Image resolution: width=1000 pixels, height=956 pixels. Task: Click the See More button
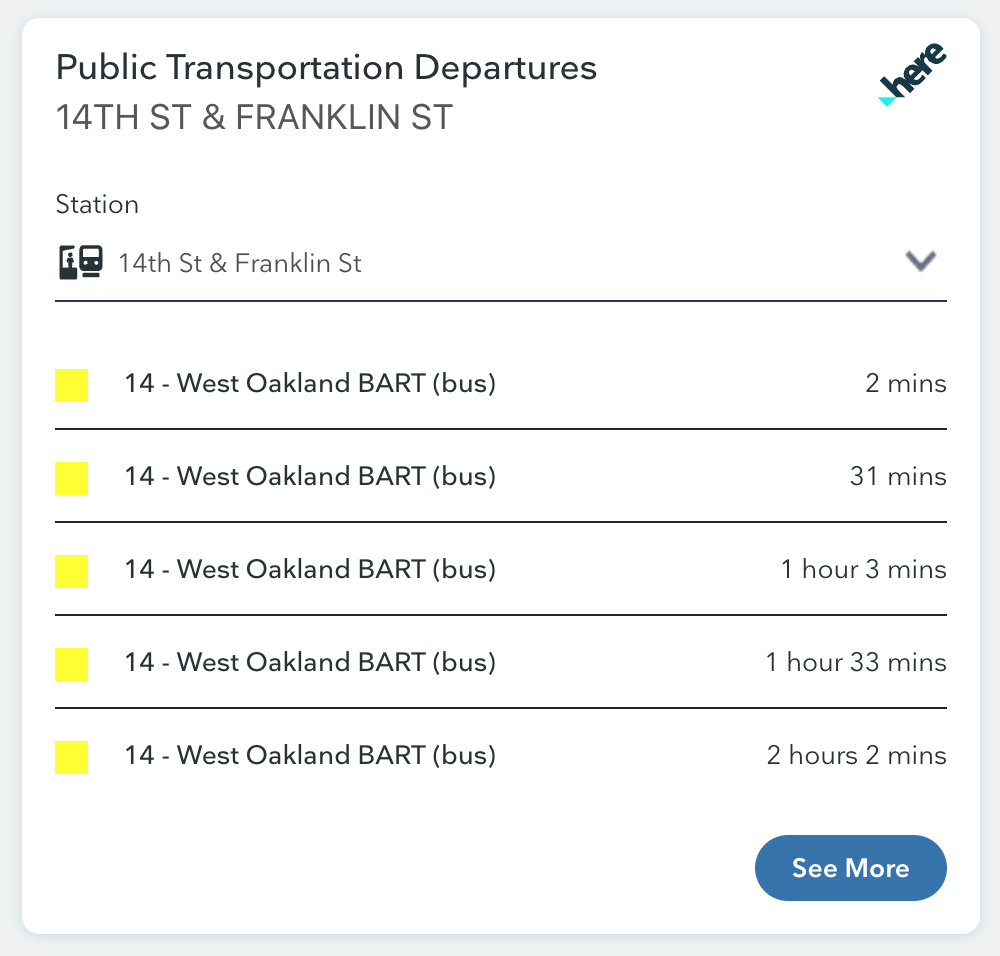click(x=851, y=868)
